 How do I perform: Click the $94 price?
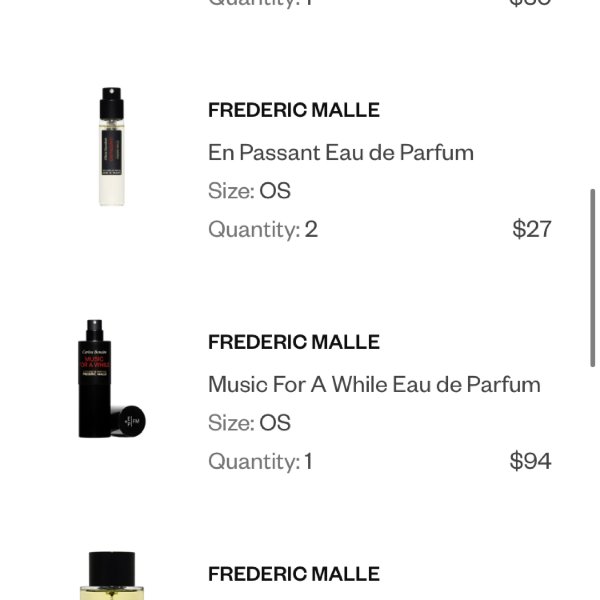(x=530, y=461)
